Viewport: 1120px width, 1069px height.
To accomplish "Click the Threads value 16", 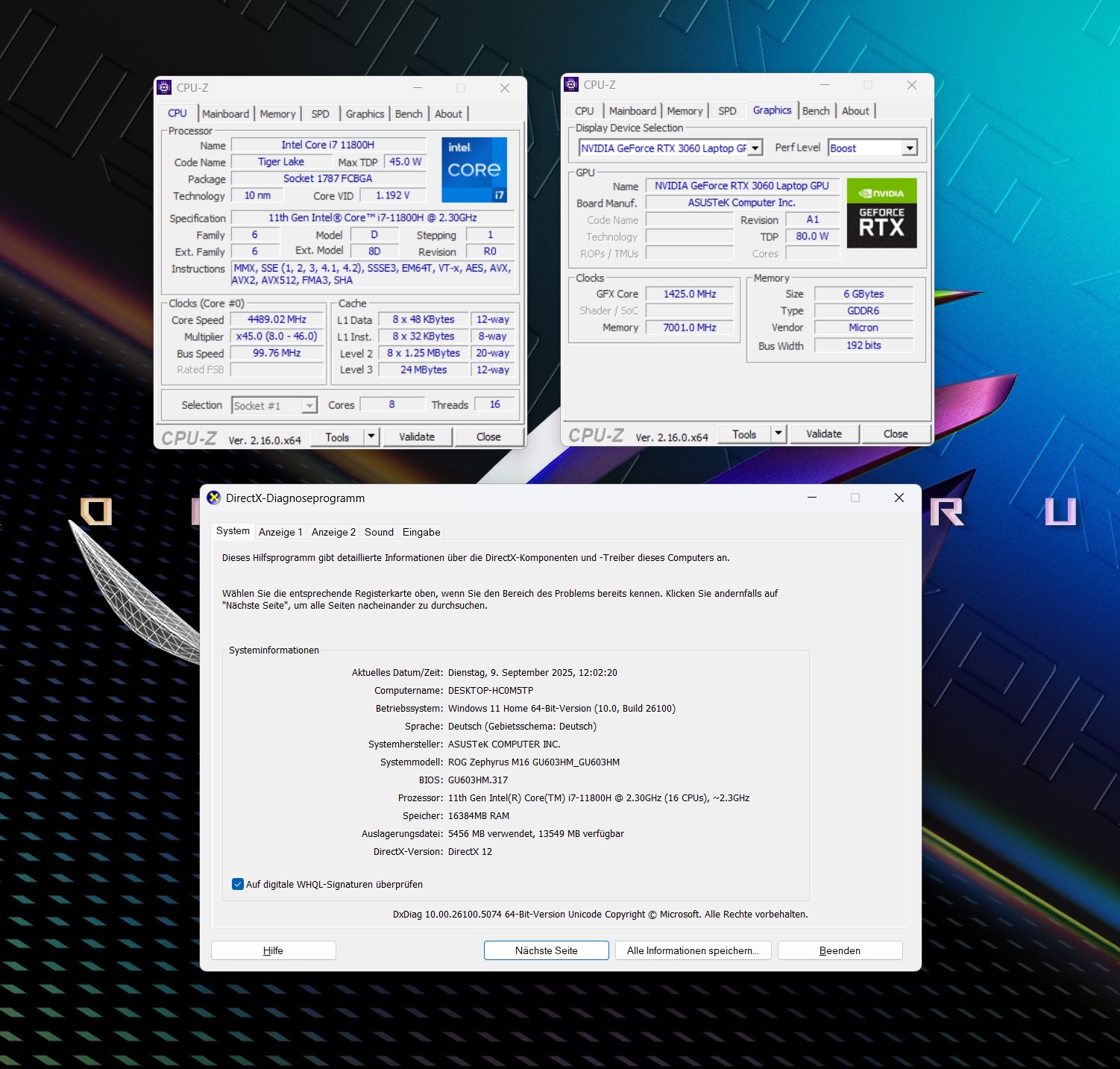I will tap(494, 404).
